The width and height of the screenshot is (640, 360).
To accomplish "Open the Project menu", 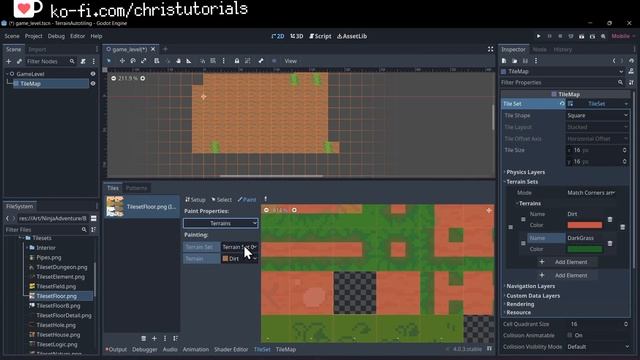I will pos(33,36).
